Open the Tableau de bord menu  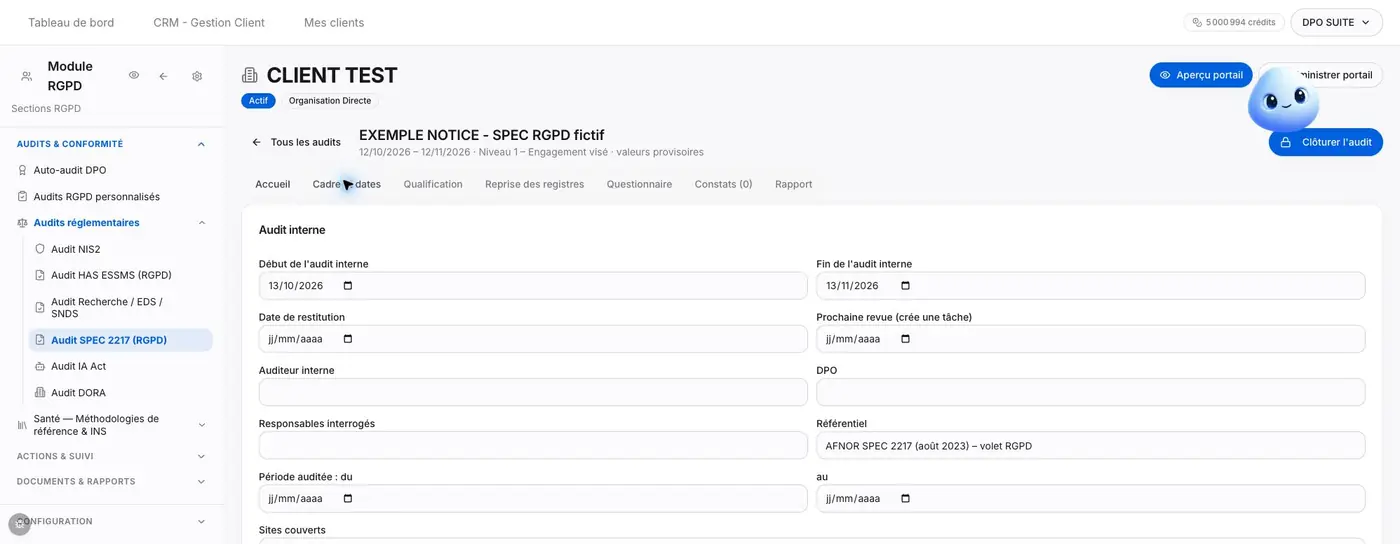pyautogui.click(x=71, y=22)
